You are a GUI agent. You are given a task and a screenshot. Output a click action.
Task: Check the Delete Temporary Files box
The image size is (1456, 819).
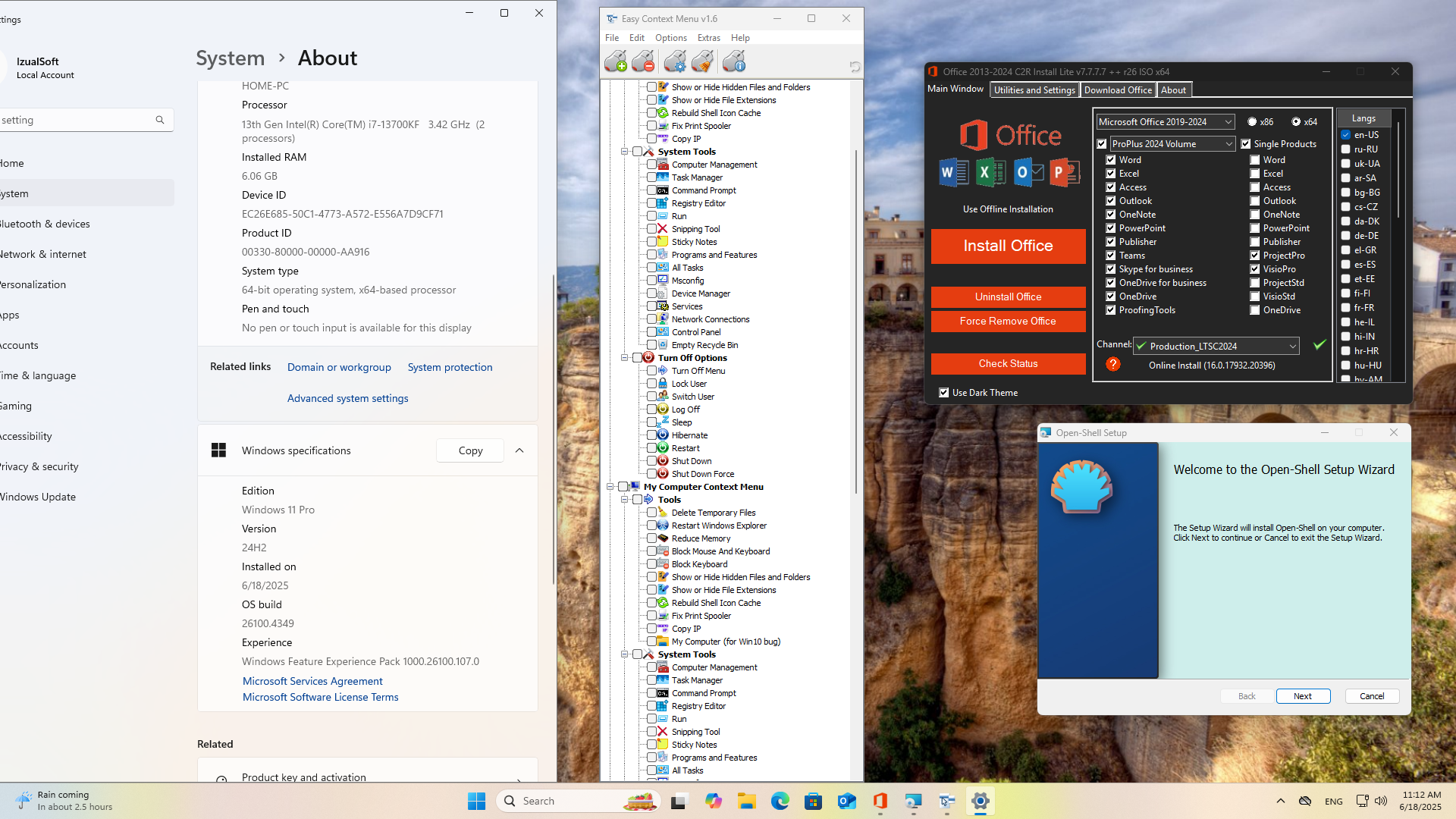pyautogui.click(x=651, y=513)
